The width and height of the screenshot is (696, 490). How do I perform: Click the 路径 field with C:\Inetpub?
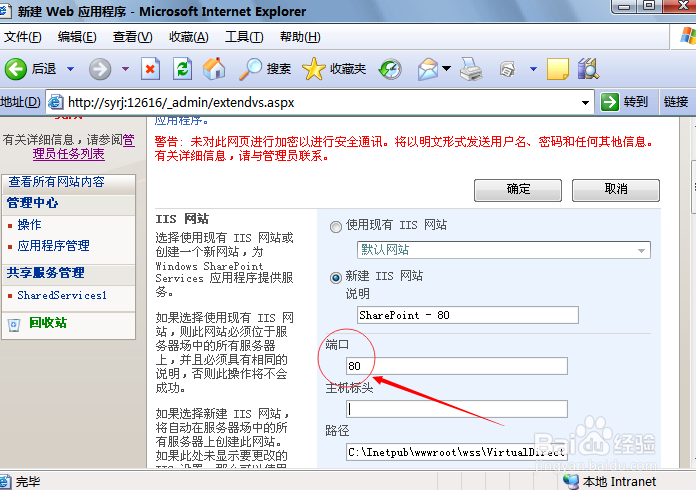coord(457,452)
